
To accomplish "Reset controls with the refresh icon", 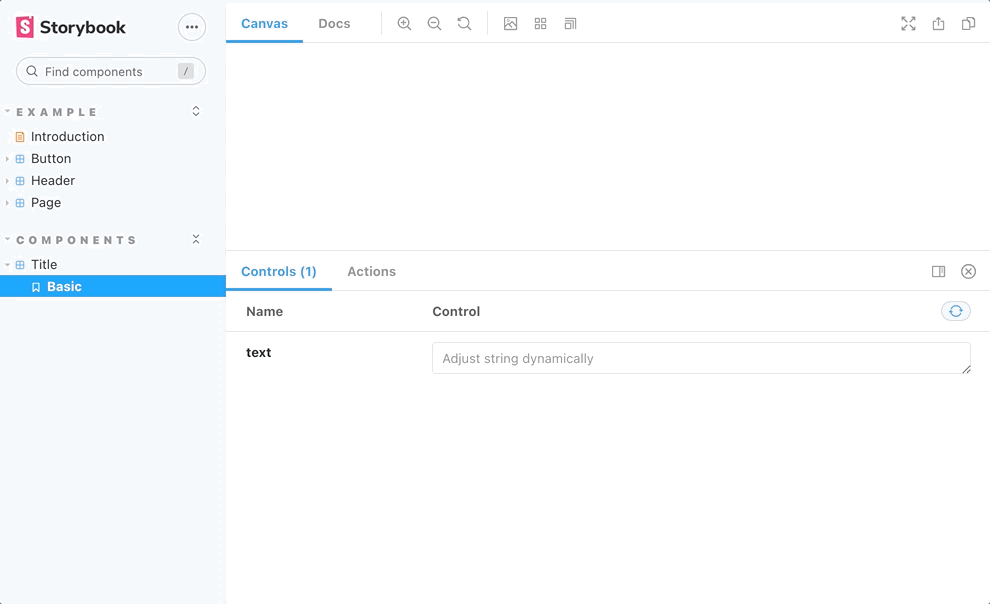I will click(955, 311).
